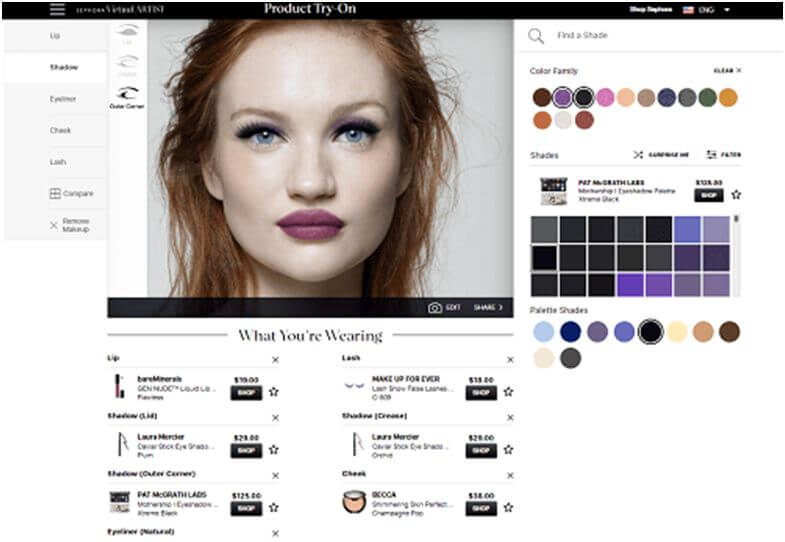
Task: Remove the Lip product with its X icon
Action: 275,360
